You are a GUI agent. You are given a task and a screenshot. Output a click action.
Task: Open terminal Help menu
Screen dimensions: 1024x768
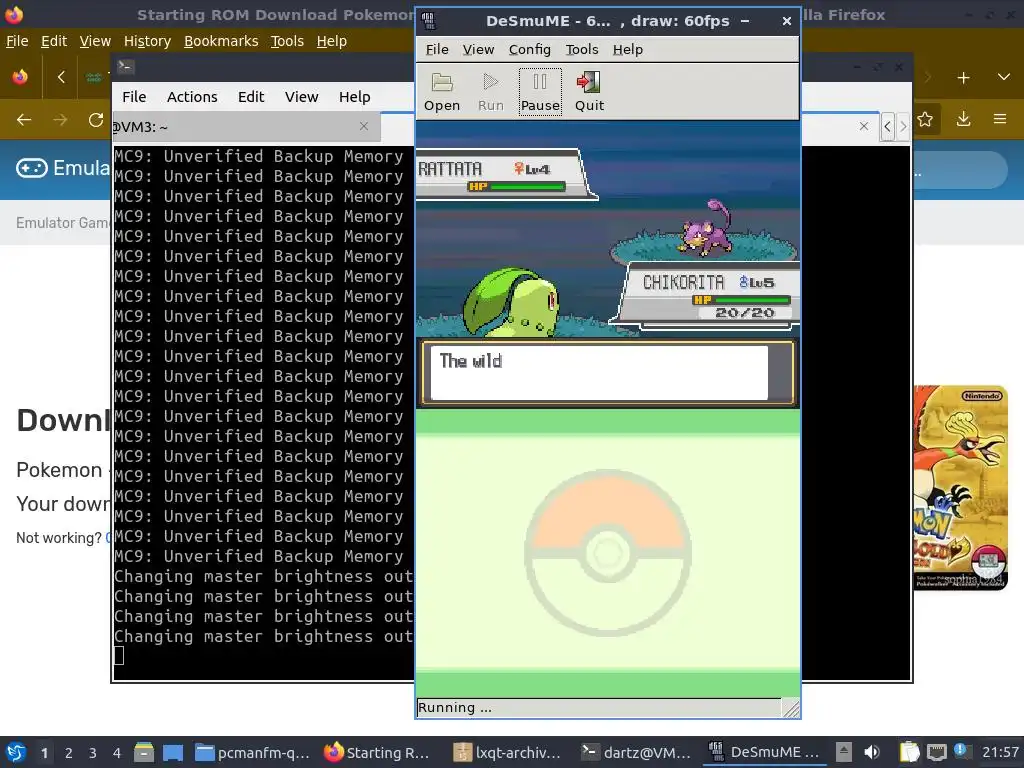point(355,97)
